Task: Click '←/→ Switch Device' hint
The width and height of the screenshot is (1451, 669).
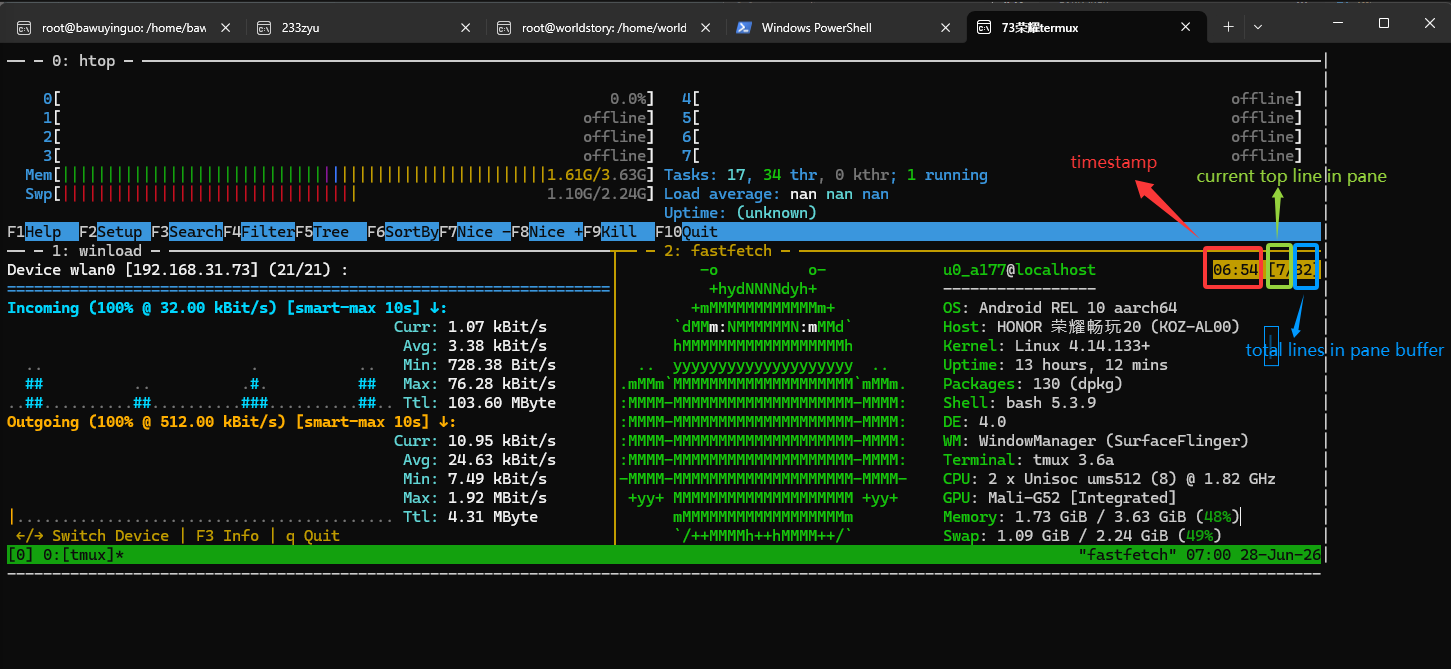Action: pos(92,536)
